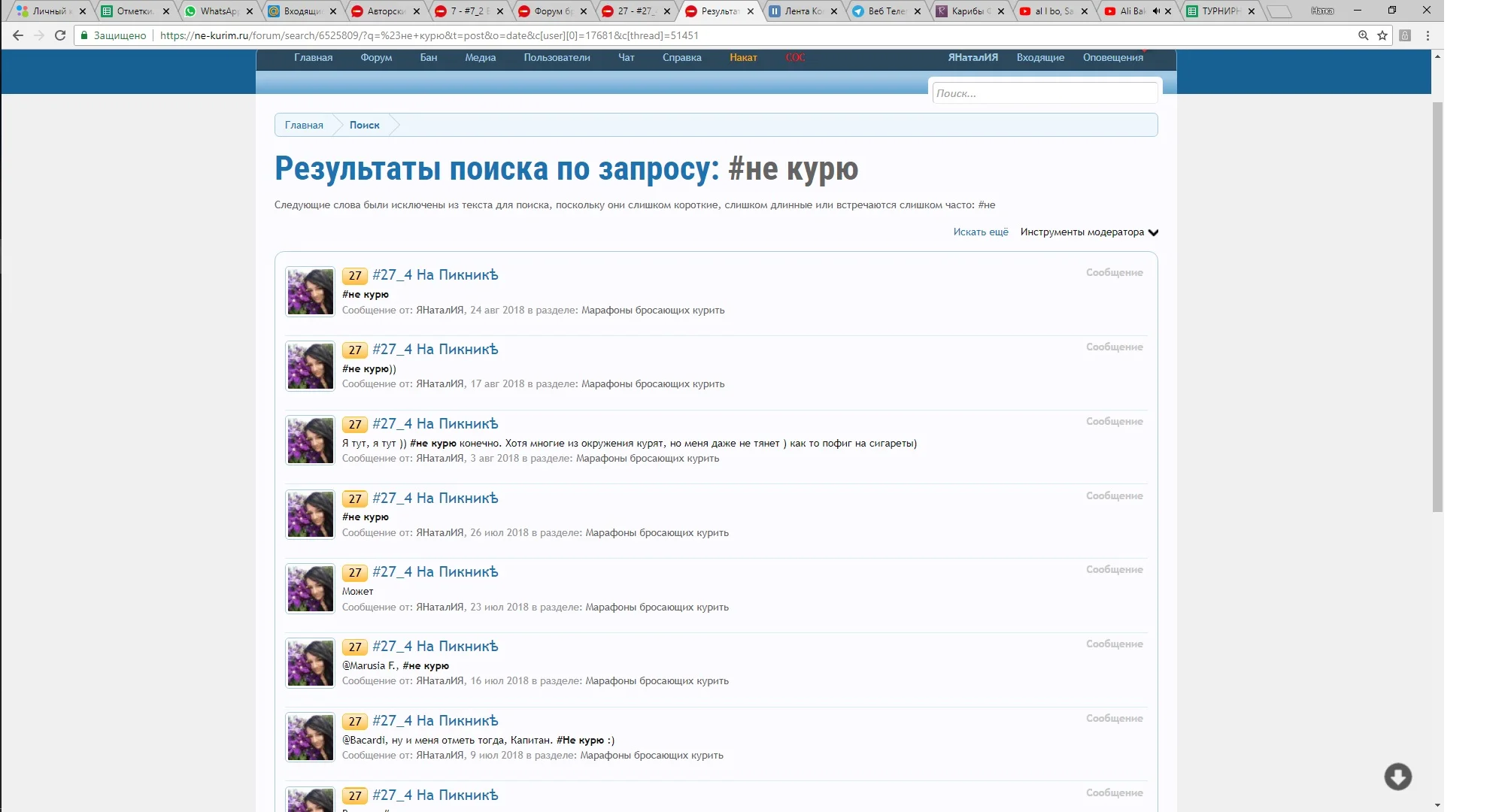Expand the Инструменты модератора dropdown
Viewport: 1505px width, 812px height.
1086,232
